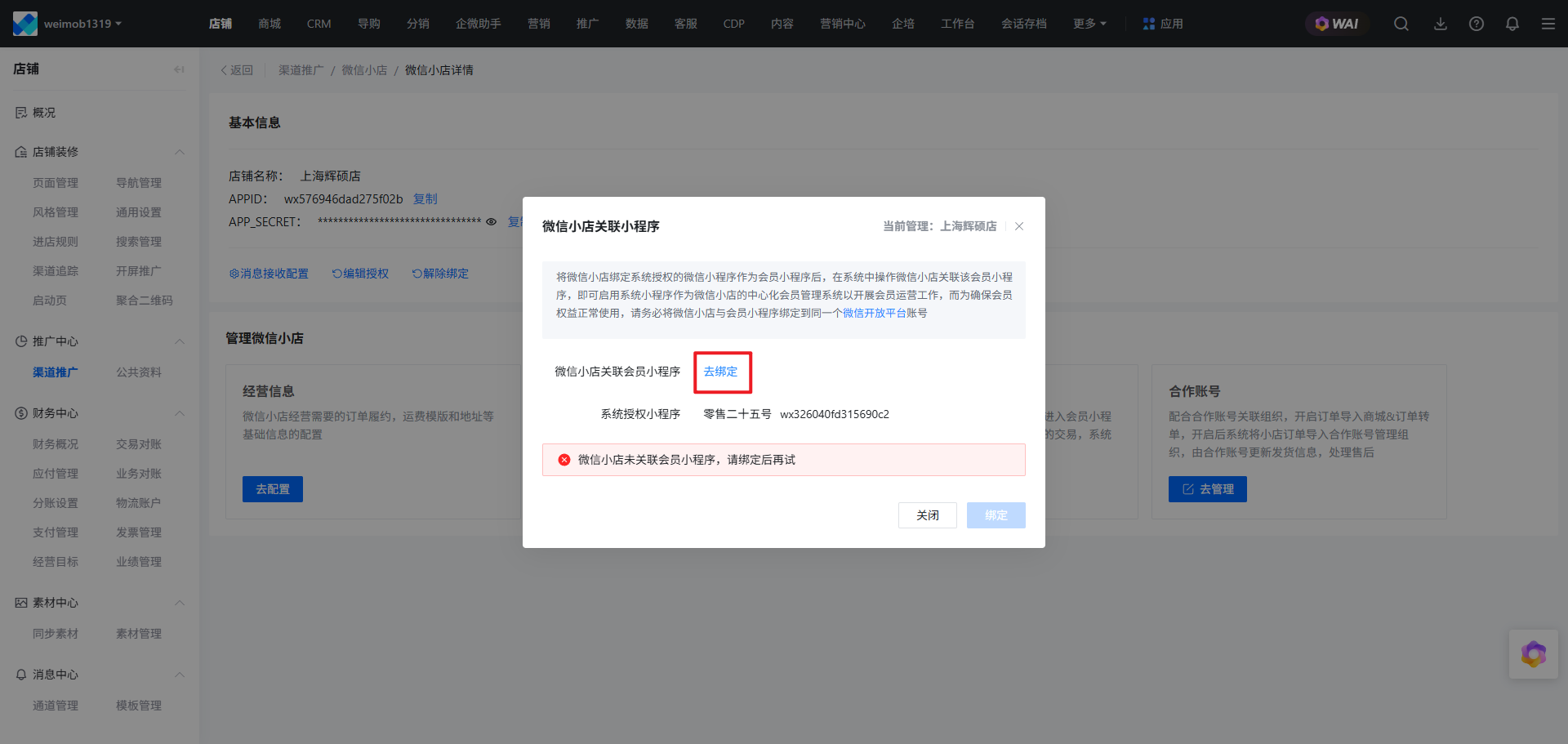The image size is (1568, 744).
Task: Open the search icon in top bar
Action: (1401, 24)
